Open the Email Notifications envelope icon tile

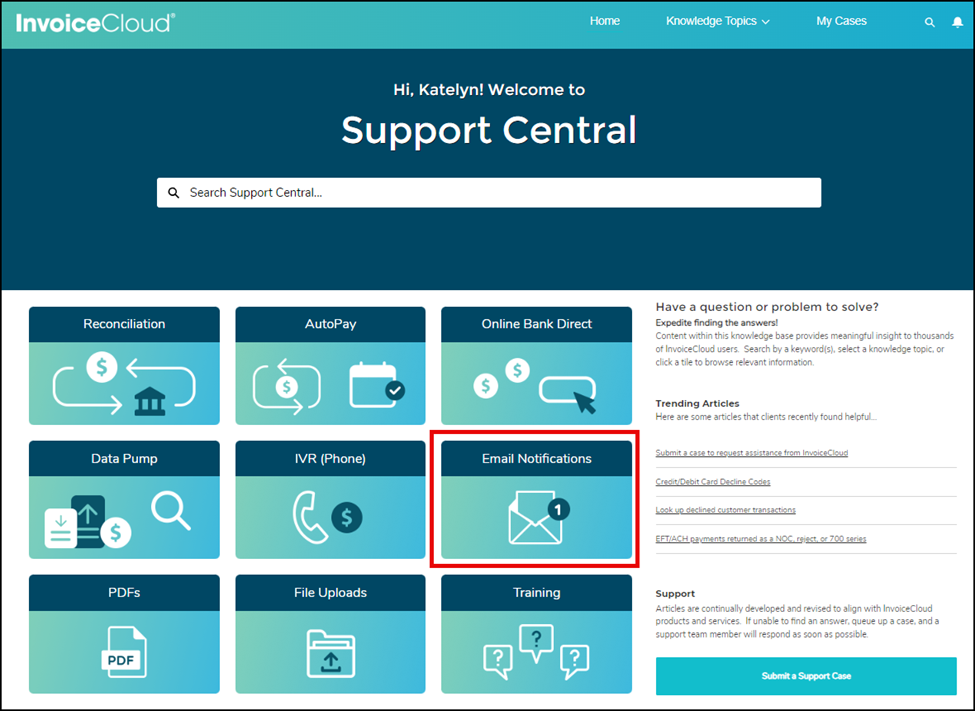(x=537, y=518)
